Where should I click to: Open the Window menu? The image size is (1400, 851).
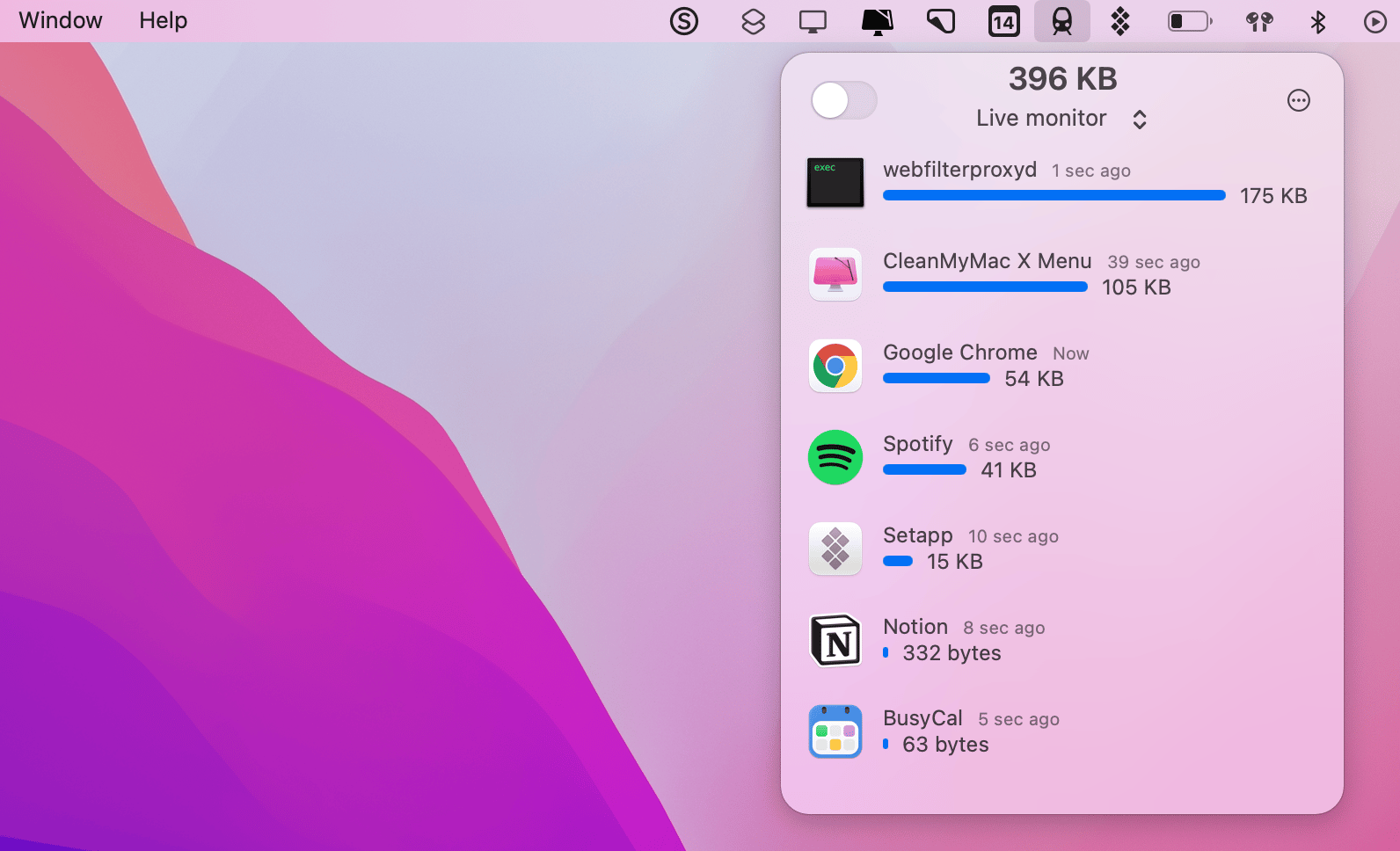[61, 20]
